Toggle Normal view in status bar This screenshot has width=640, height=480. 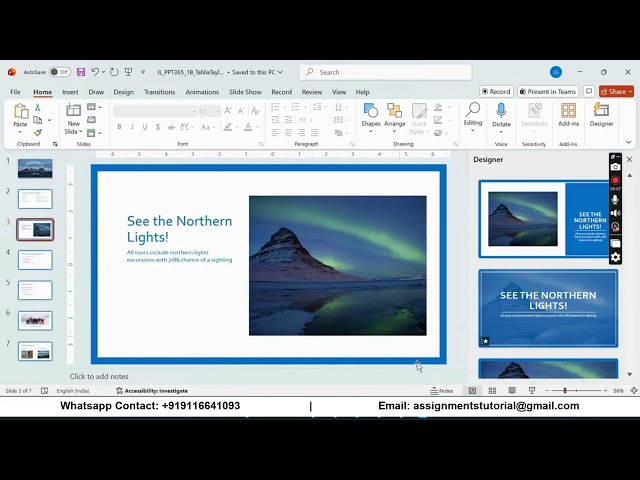click(x=472, y=391)
